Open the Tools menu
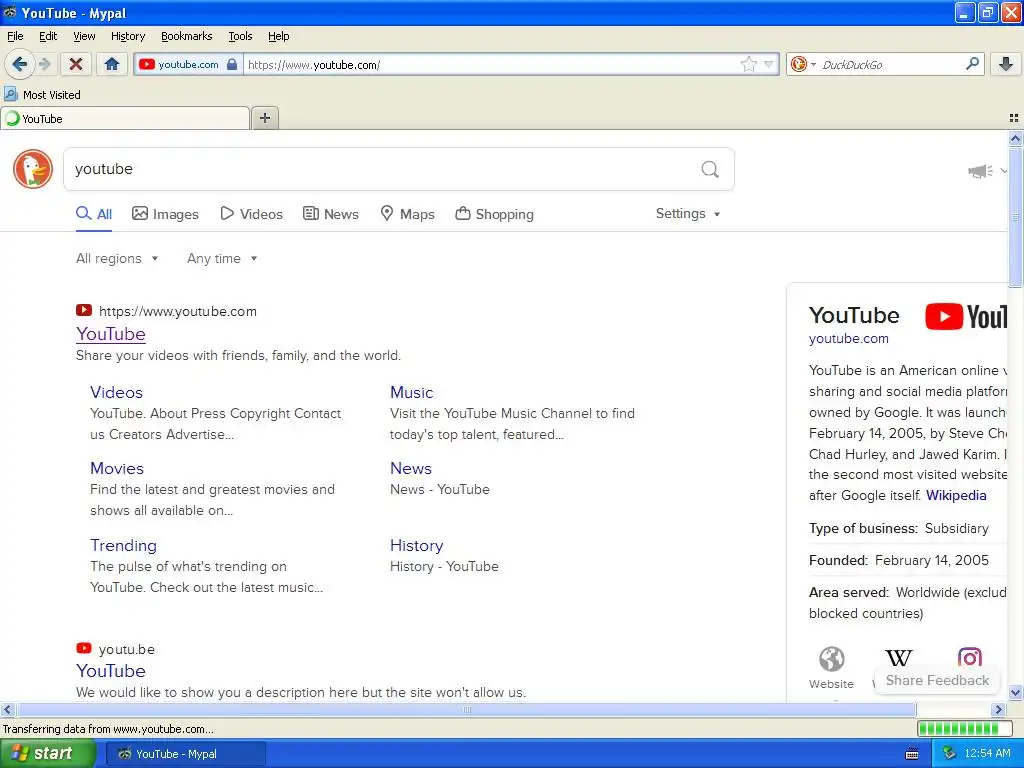Image resolution: width=1024 pixels, height=768 pixels. point(240,36)
